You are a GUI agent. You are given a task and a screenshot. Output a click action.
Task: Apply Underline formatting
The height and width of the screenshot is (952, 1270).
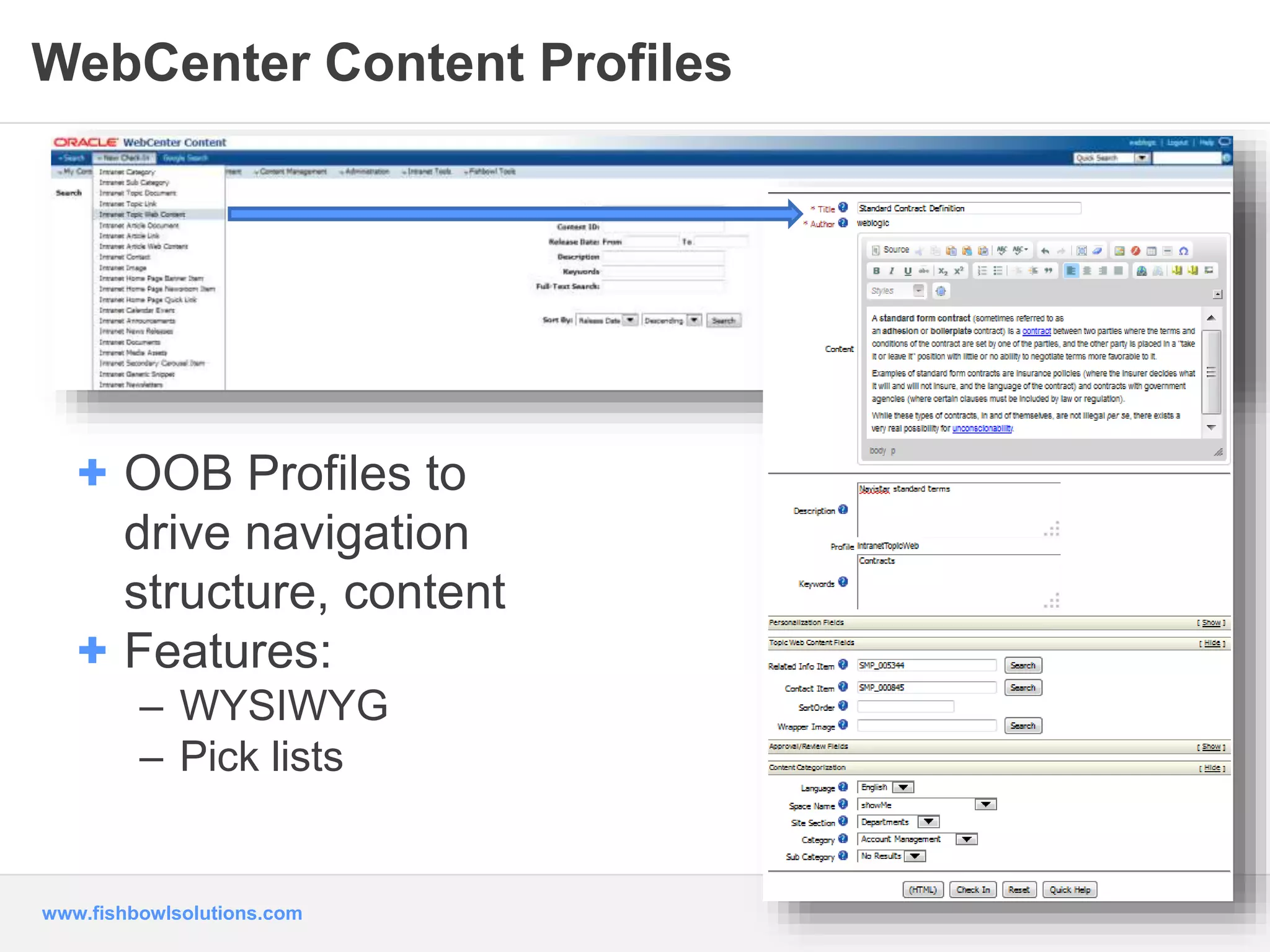click(908, 271)
